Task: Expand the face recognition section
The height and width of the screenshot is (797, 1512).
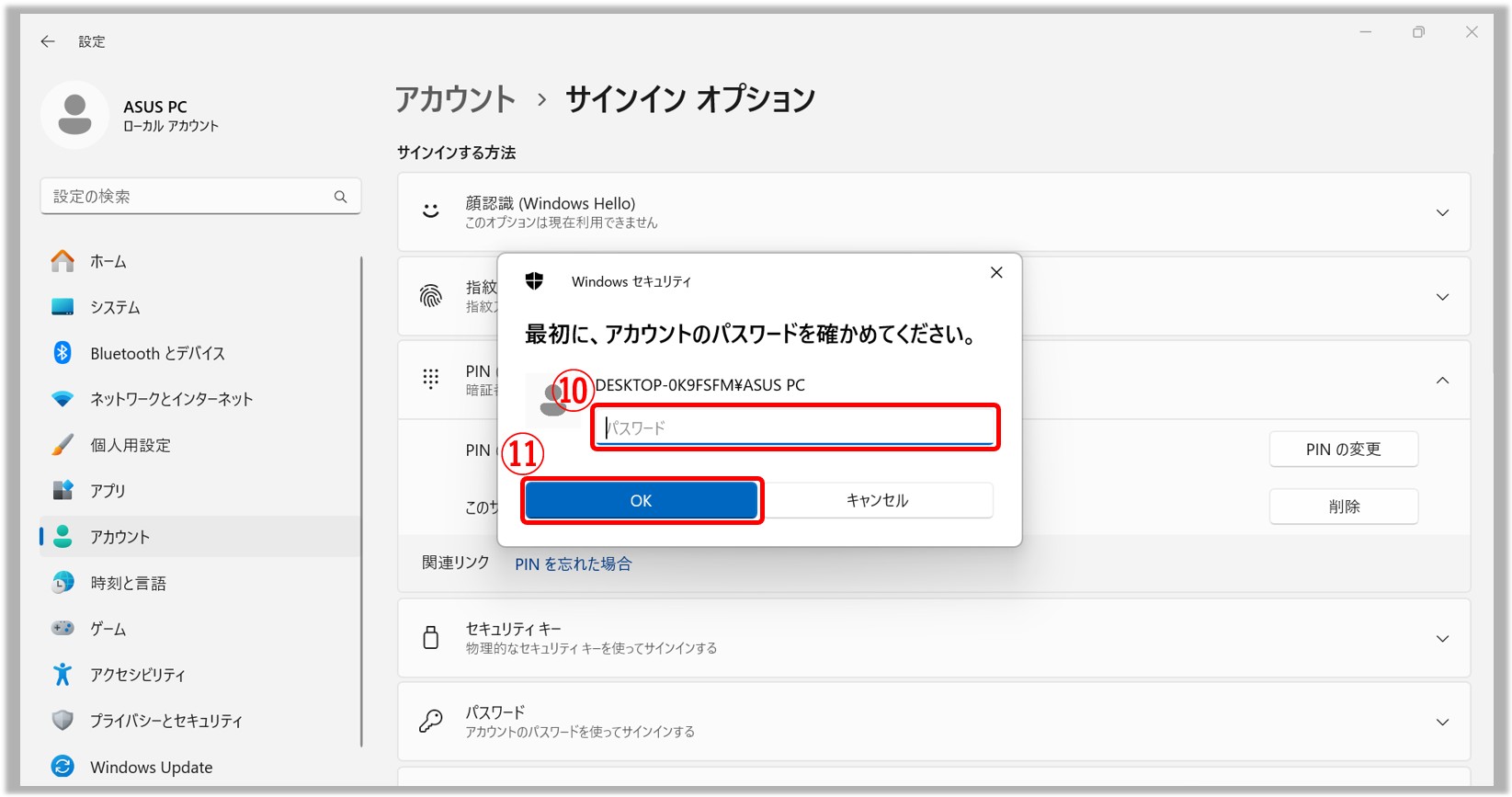Action: (1442, 212)
